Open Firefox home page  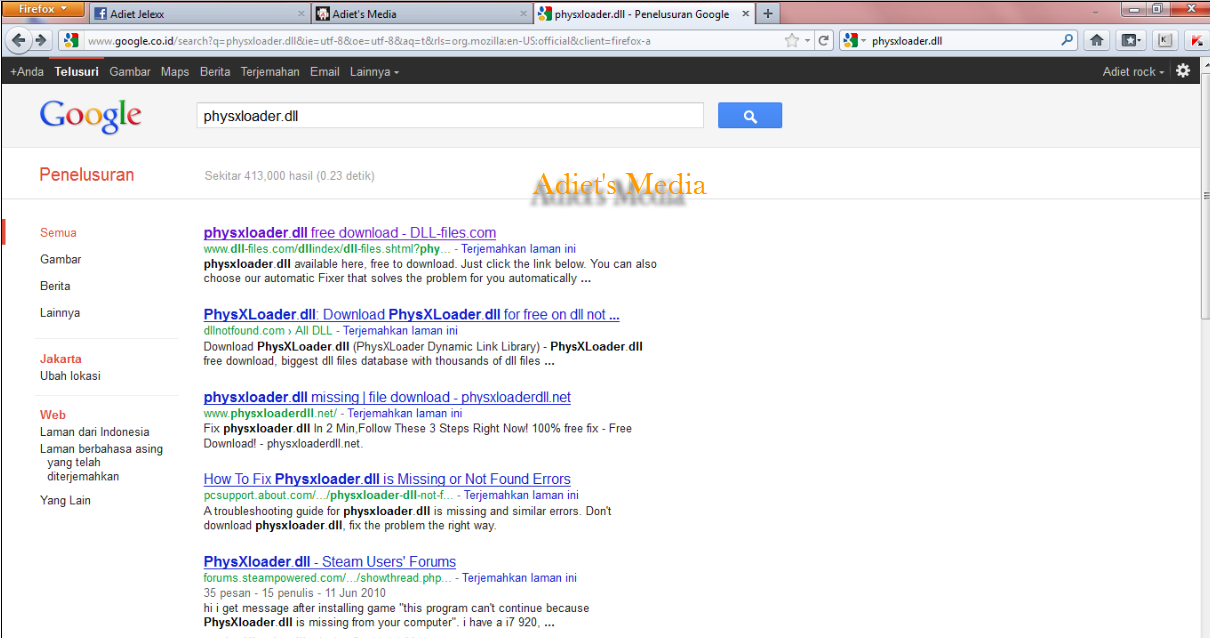(x=1097, y=41)
